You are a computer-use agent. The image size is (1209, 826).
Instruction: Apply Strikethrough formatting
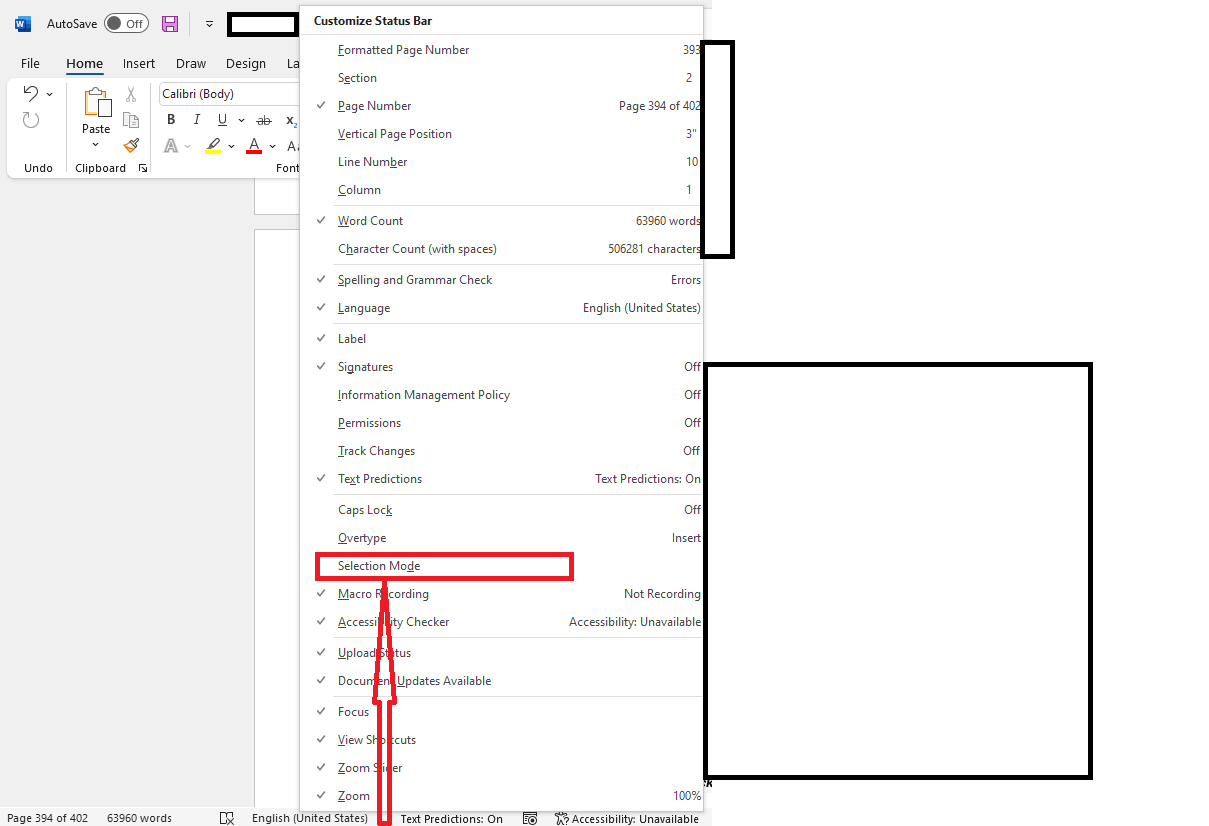pyautogui.click(x=264, y=120)
